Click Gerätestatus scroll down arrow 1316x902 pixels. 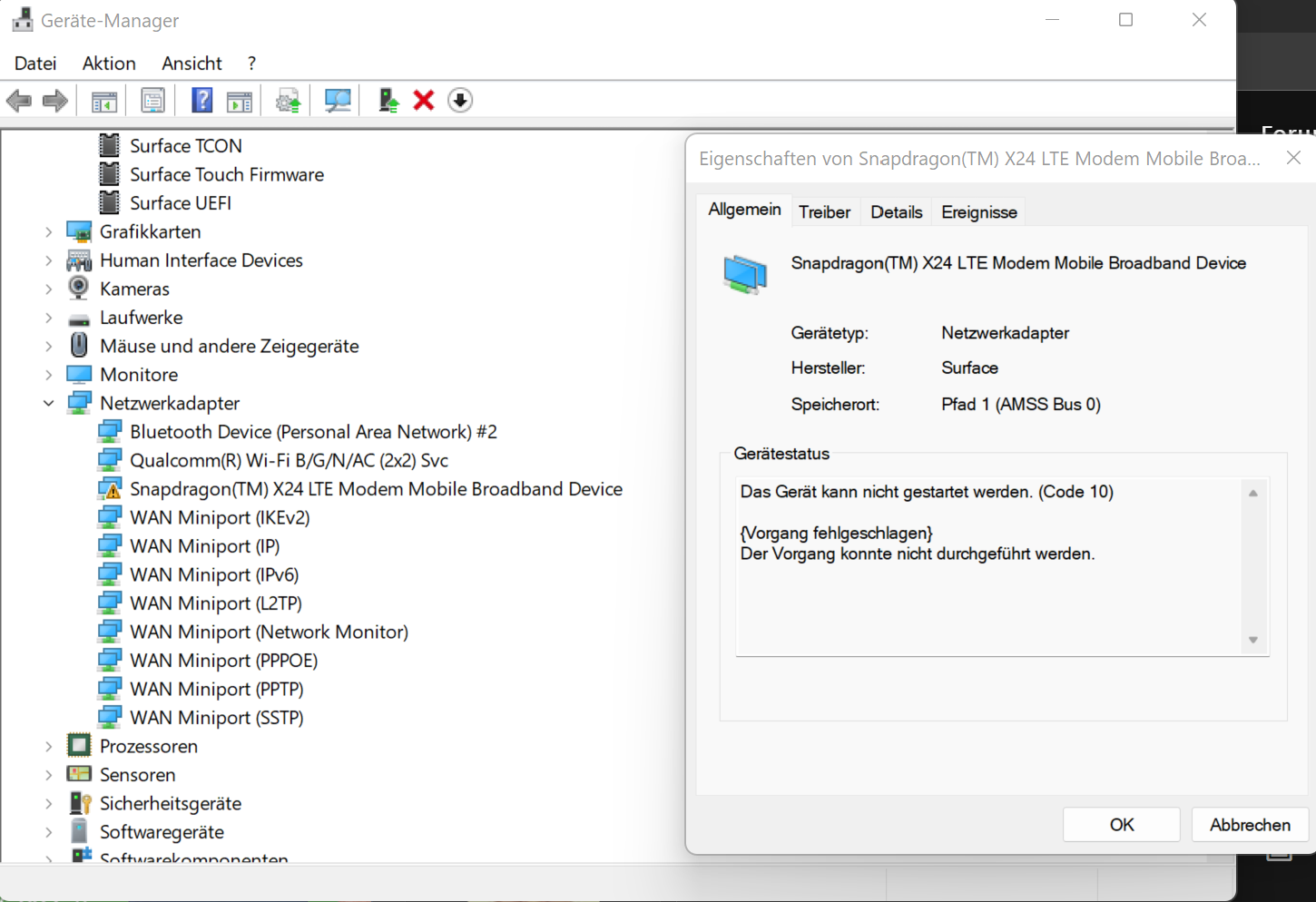coord(1253,640)
